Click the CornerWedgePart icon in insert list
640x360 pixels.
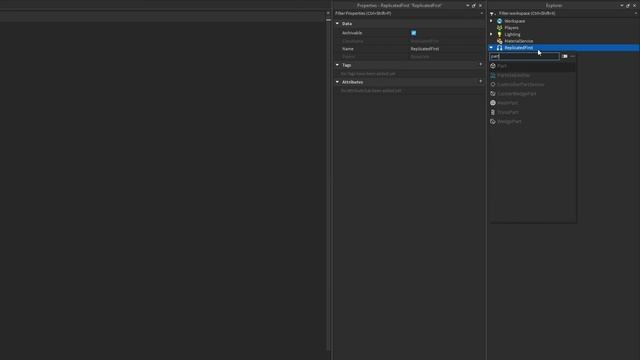[493, 93]
